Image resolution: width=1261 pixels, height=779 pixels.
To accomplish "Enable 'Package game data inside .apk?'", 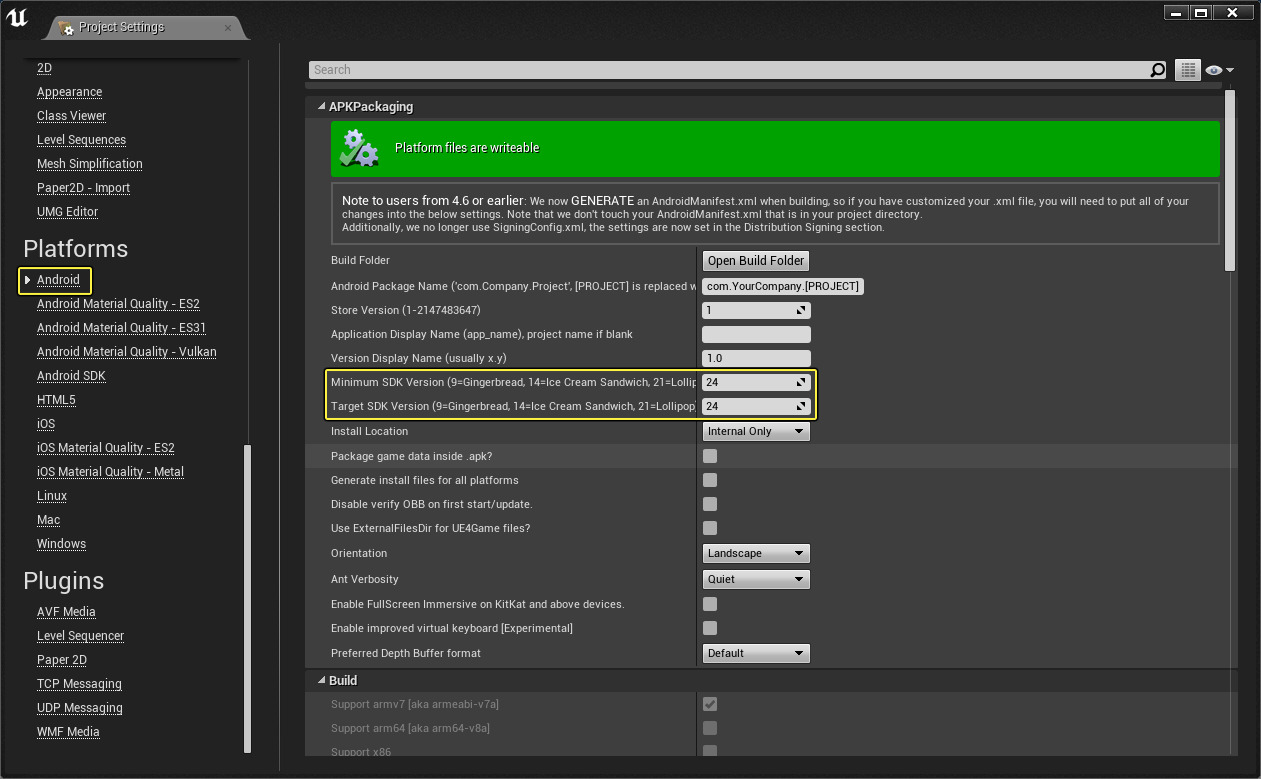I will [709, 456].
